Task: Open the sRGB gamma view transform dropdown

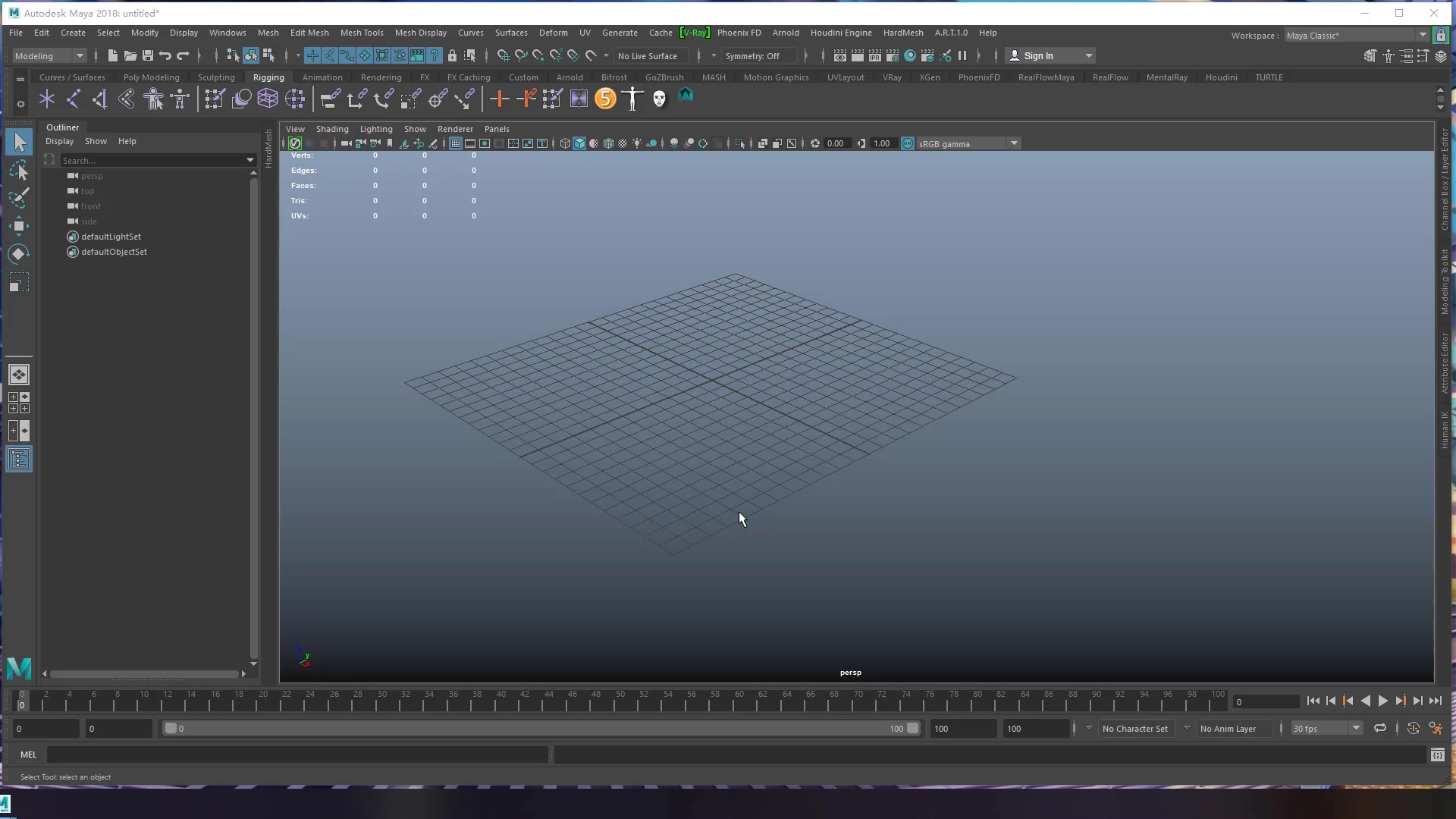Action: click(x=1015, y=143)
